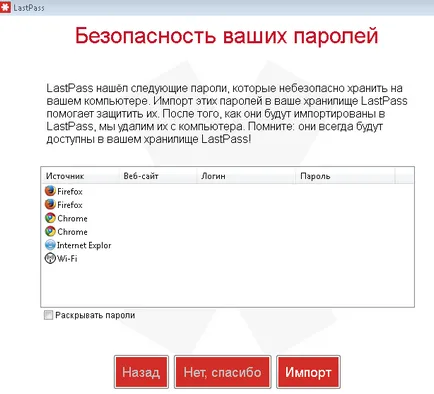Select the 'Wi-Fi' row text
Viewport: 434px width, 394px height.
click(67, 259)
